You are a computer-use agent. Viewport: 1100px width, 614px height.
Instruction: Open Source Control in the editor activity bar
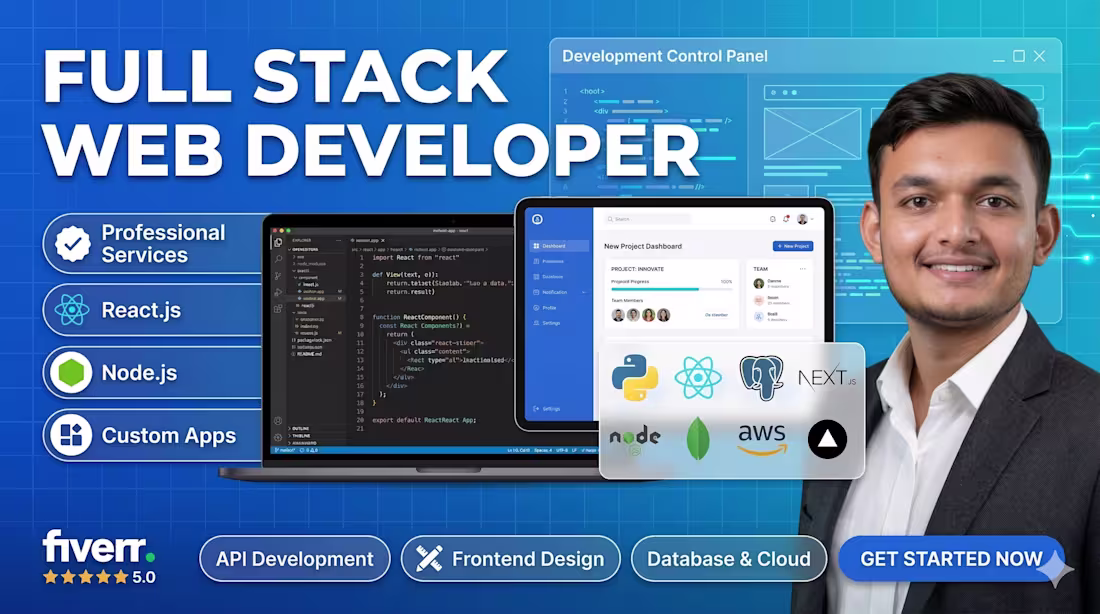tap(278, 276)
